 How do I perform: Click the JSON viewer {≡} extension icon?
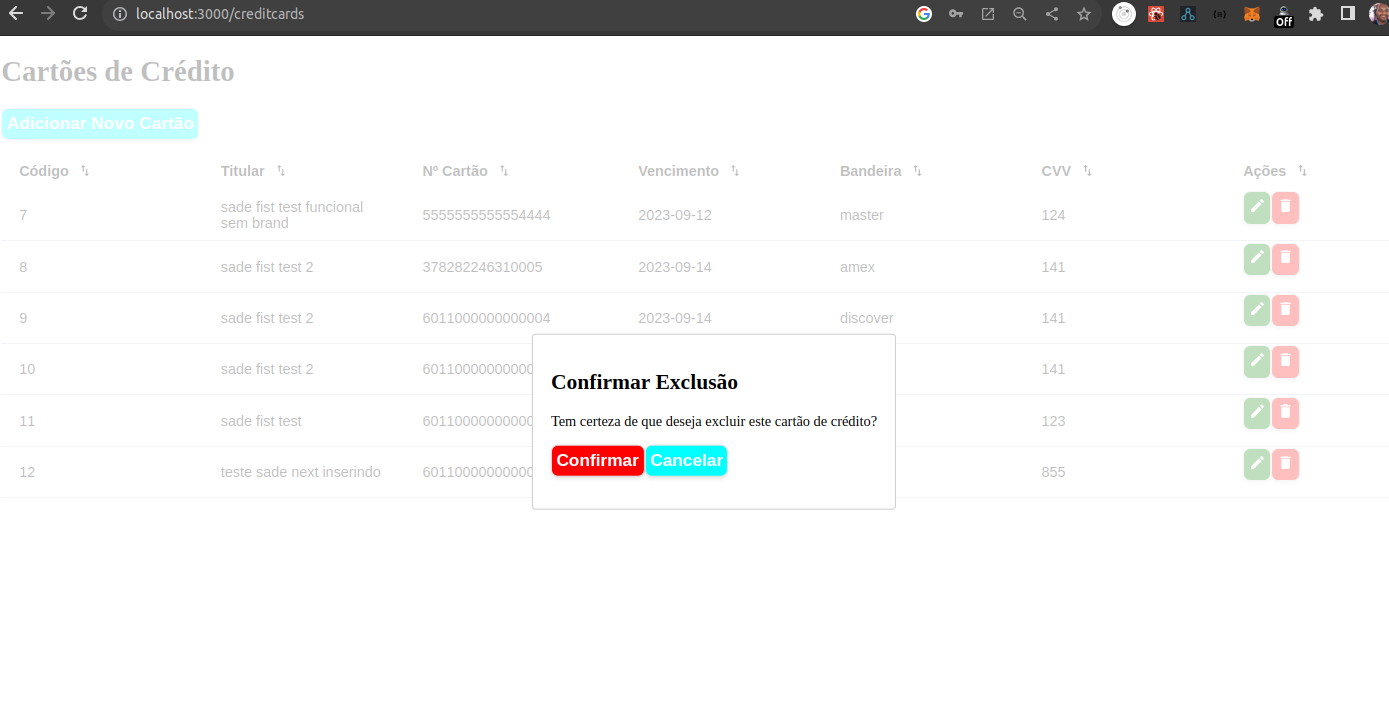pyautogui.click(x=1218, y=14)
